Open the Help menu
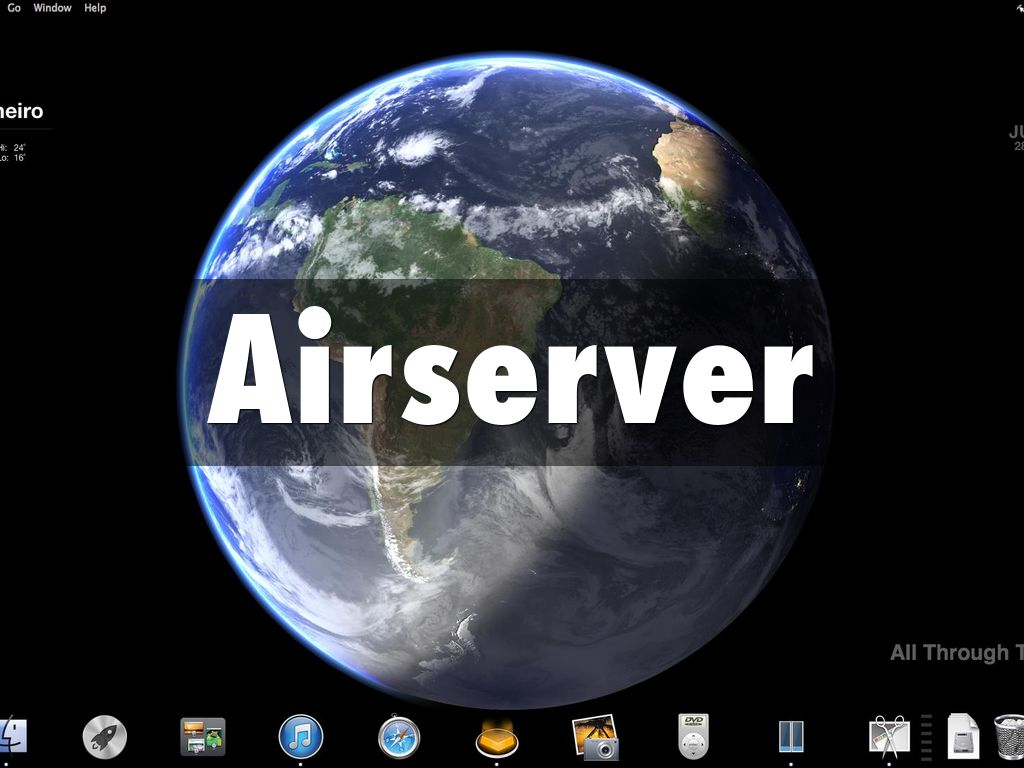1024x768 pixels. pyautogui.click(x=95, y=8)
